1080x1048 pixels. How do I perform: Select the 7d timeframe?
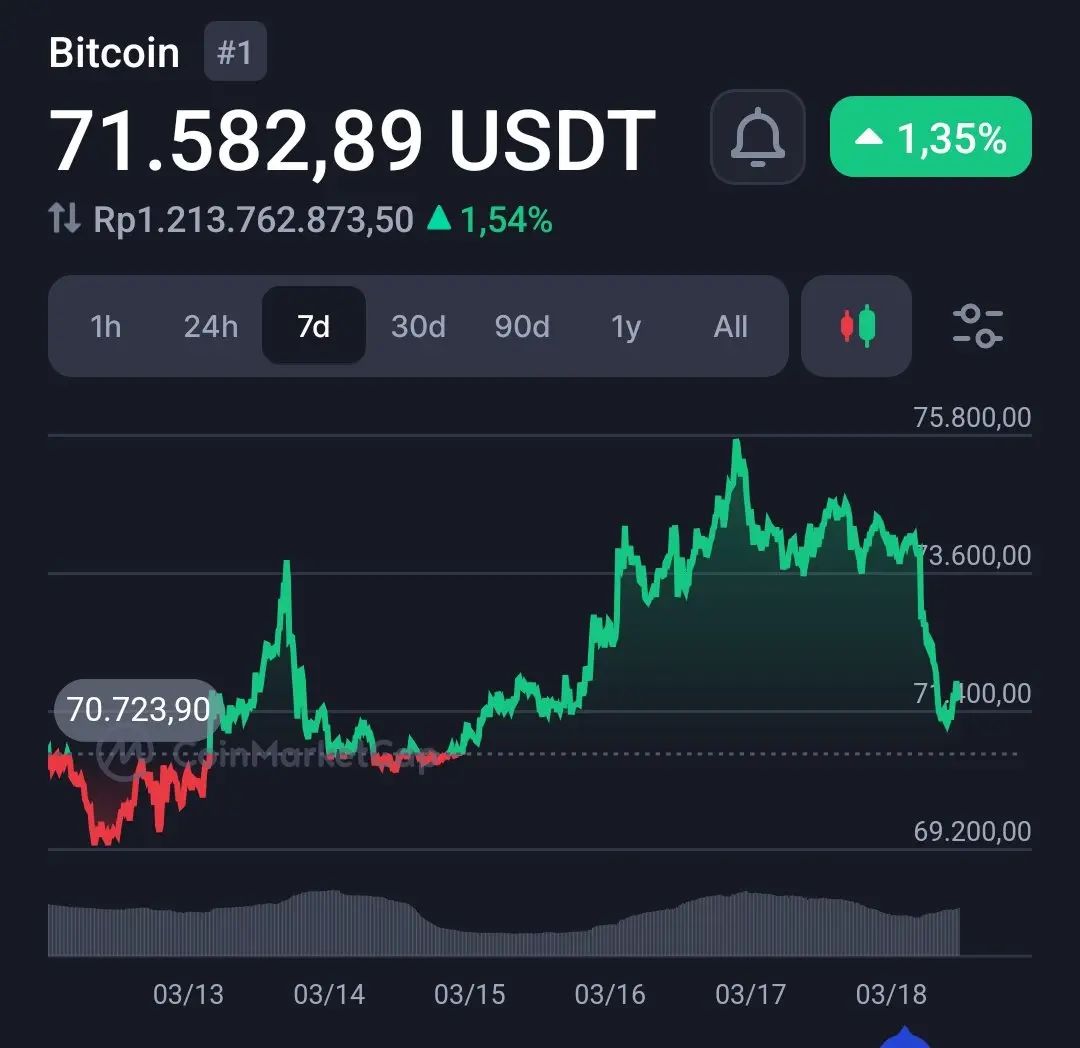pos(314,326)
